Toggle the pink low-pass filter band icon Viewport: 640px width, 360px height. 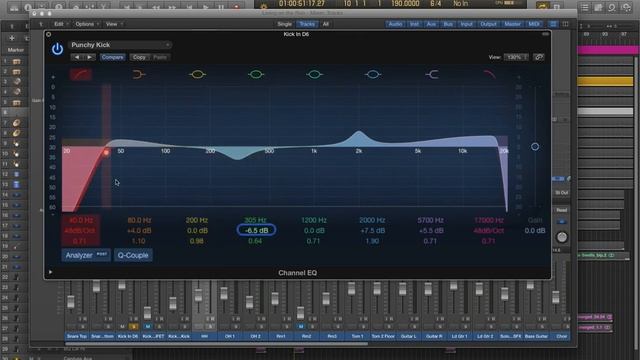pos(489,74)
